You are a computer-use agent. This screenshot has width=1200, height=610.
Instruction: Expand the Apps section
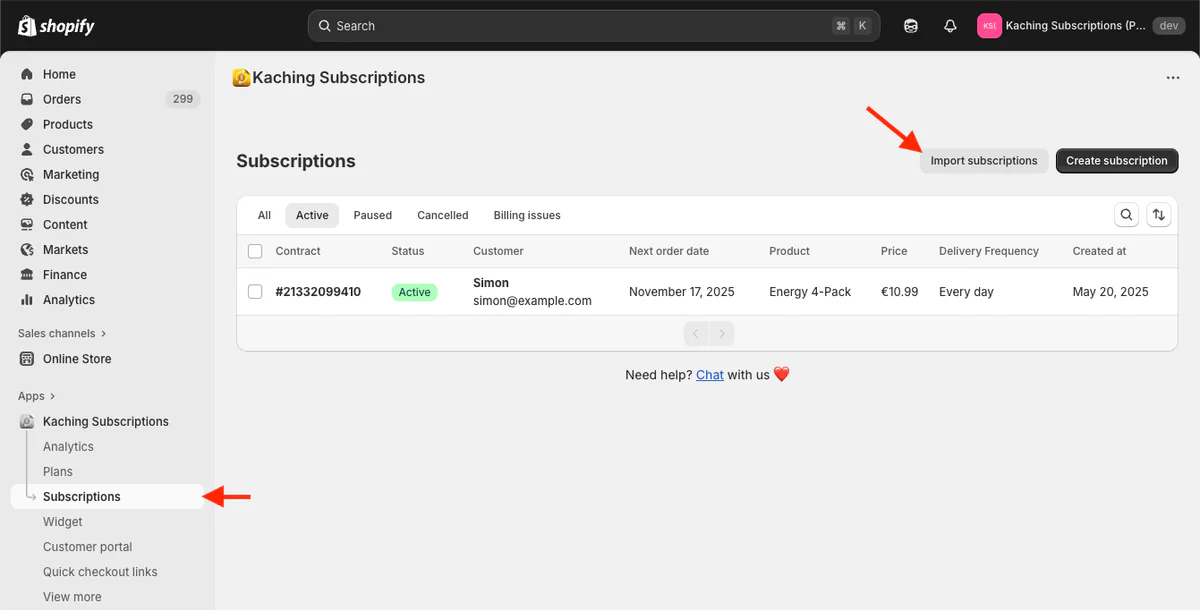(37, 396)
